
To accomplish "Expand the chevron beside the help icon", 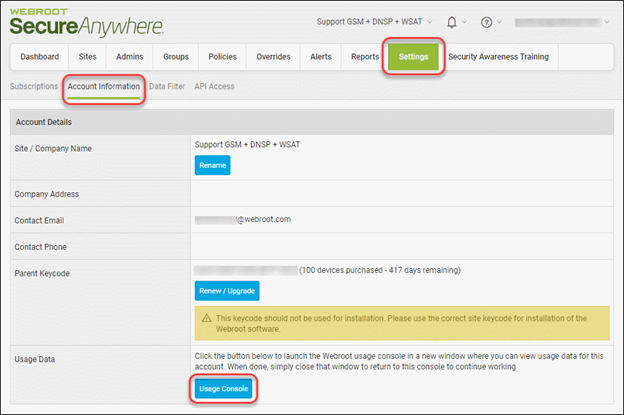I will [499, 22].
